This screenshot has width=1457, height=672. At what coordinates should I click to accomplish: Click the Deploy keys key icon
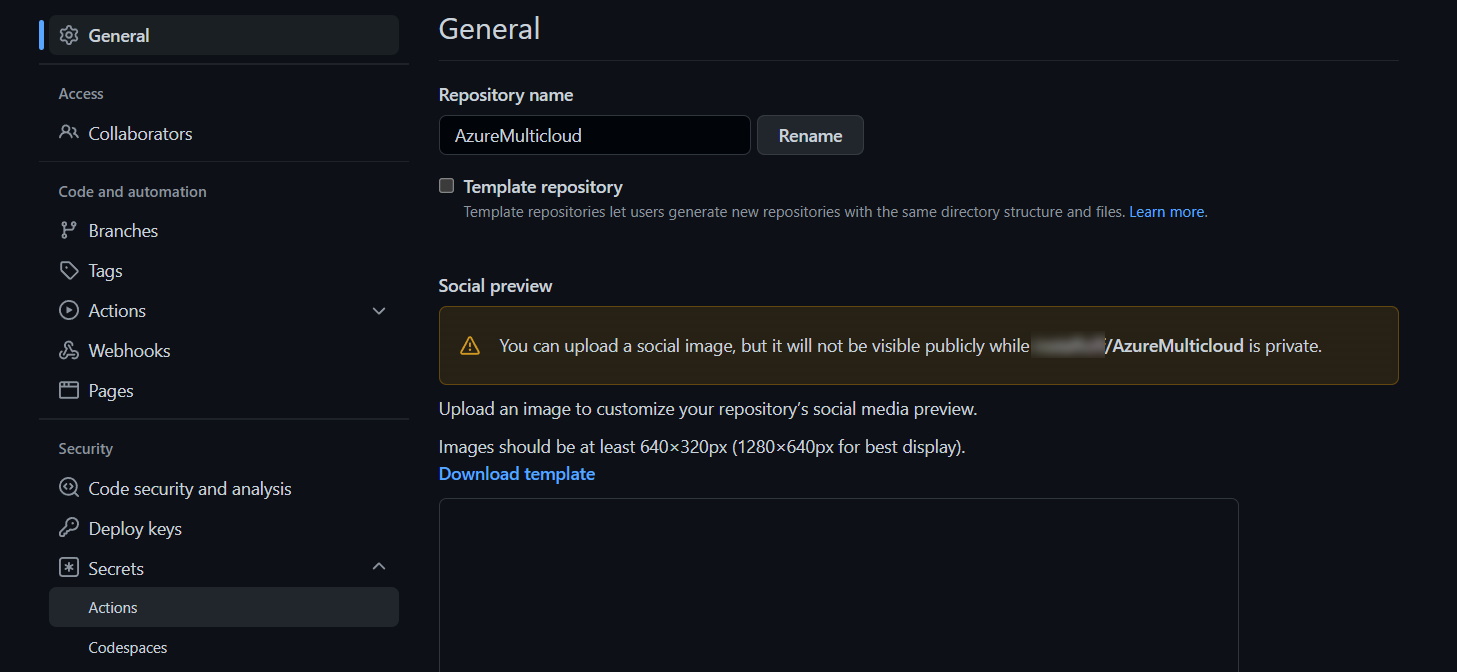pos(69,528)
